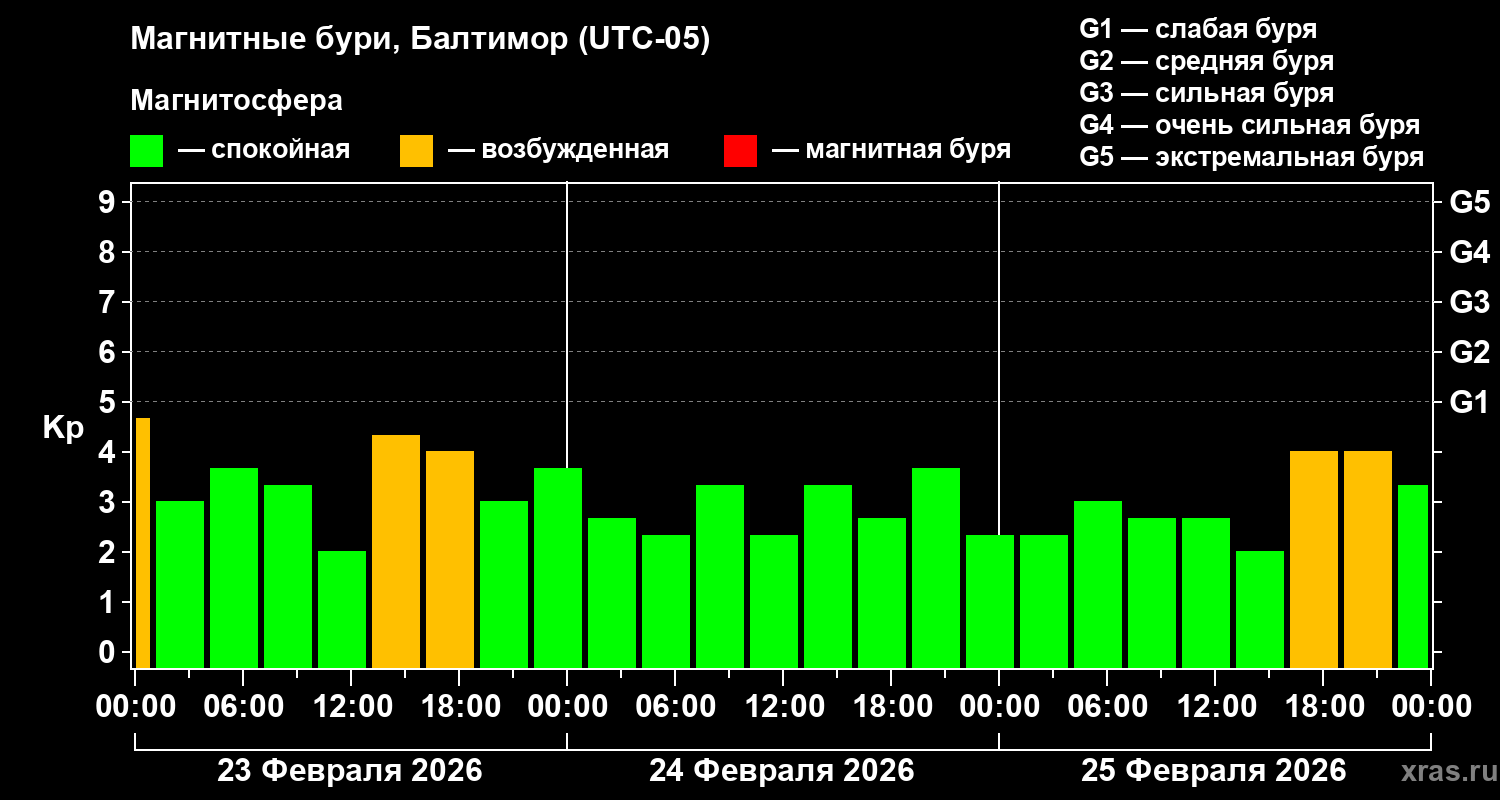1500x800 pixels.
Task: Click legend line 'G2 — средняя буря'
Action: (x=1206, y=61)
